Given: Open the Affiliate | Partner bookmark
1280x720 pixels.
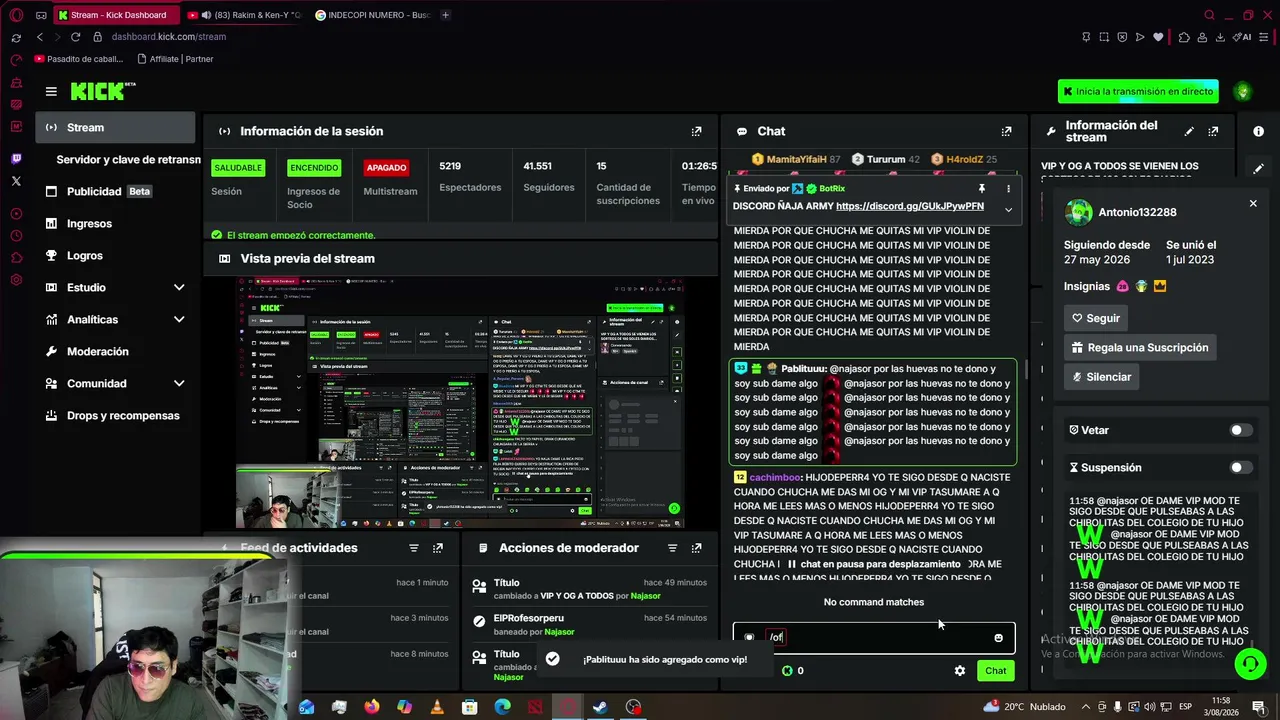Looking at the screenshot, I should (175, 59).
